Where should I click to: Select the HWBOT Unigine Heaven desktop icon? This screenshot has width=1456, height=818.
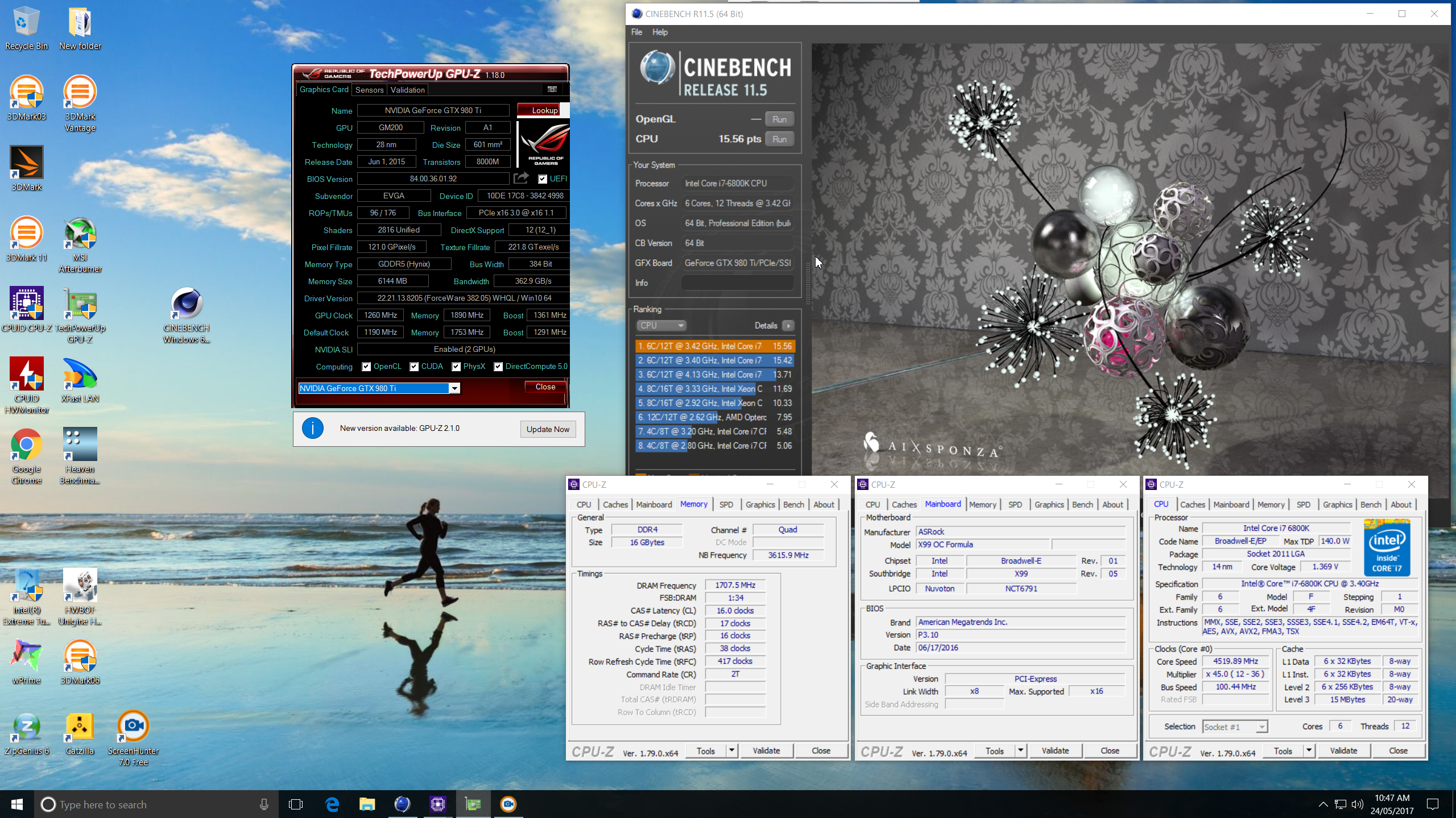[x=80, y=597]
